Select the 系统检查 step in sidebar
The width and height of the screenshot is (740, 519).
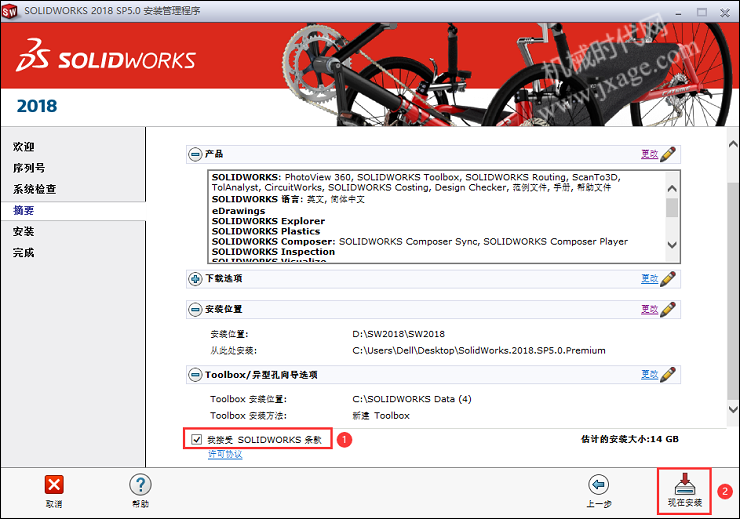(34, 189)
